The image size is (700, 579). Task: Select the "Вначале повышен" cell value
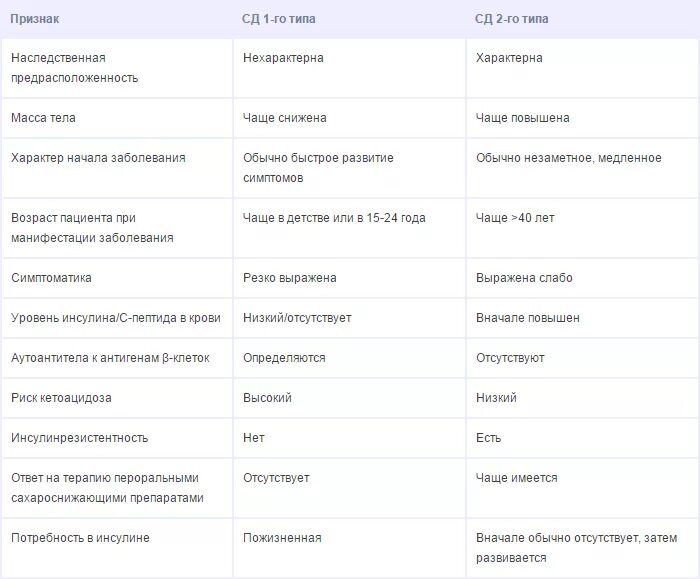pos(528,318)
